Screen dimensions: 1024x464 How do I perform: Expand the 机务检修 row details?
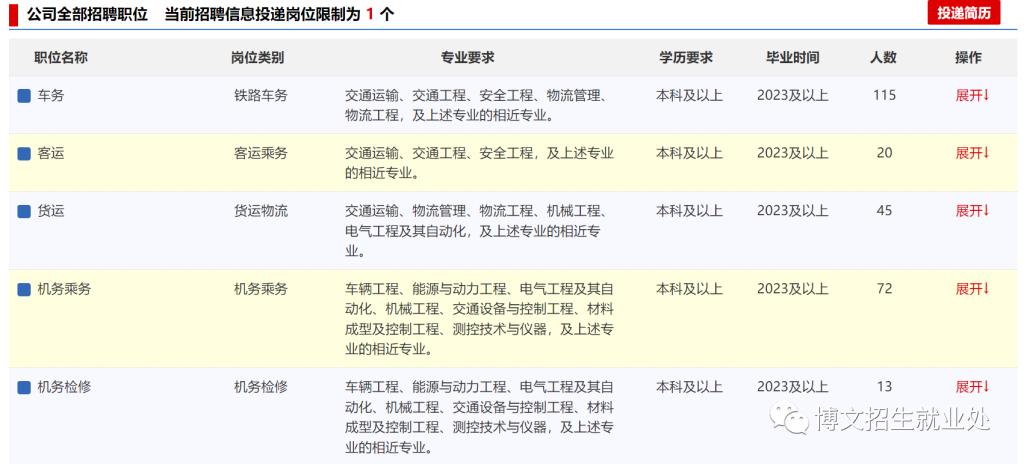(971, 387)
